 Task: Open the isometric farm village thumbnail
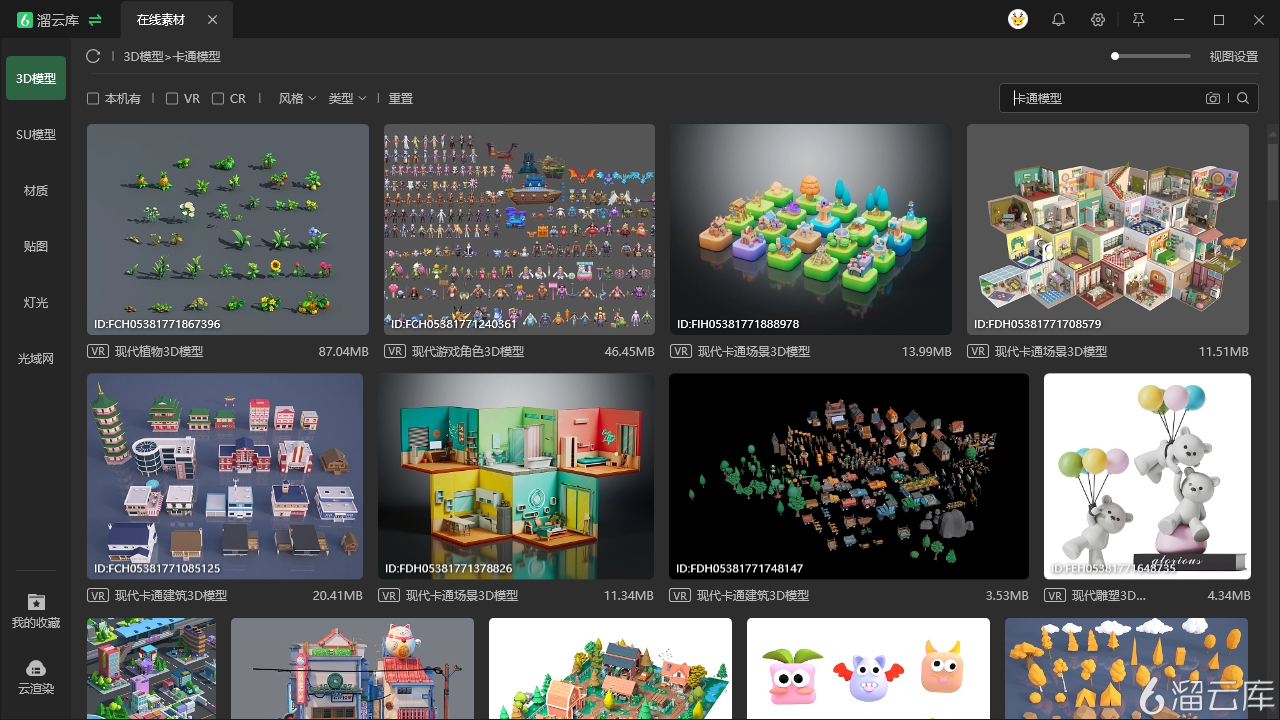point(610,668)
